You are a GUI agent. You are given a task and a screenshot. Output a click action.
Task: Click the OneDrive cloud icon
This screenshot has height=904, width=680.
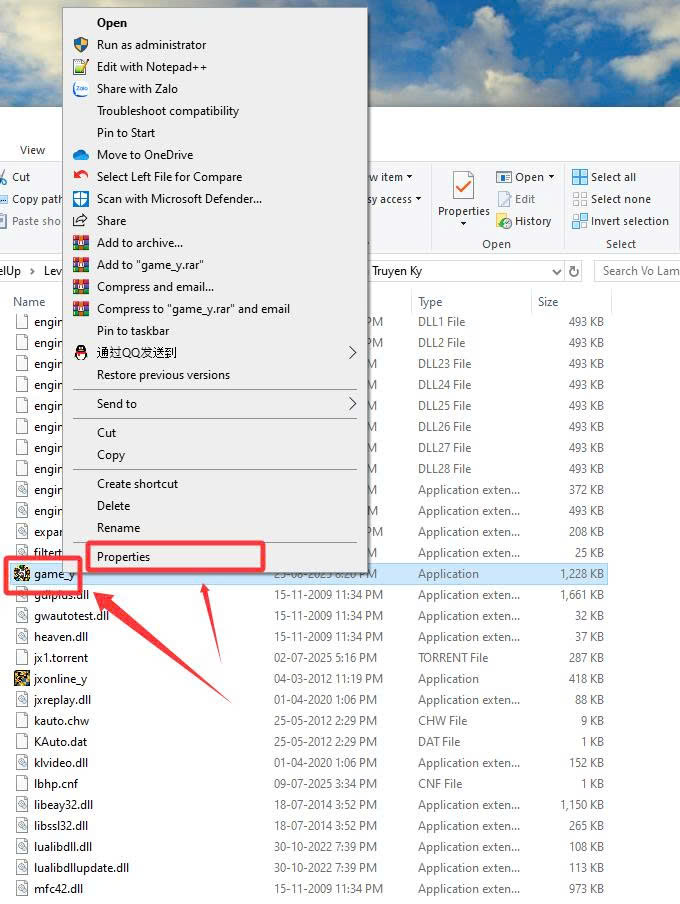pyautogui.click(x=81, y=155)
